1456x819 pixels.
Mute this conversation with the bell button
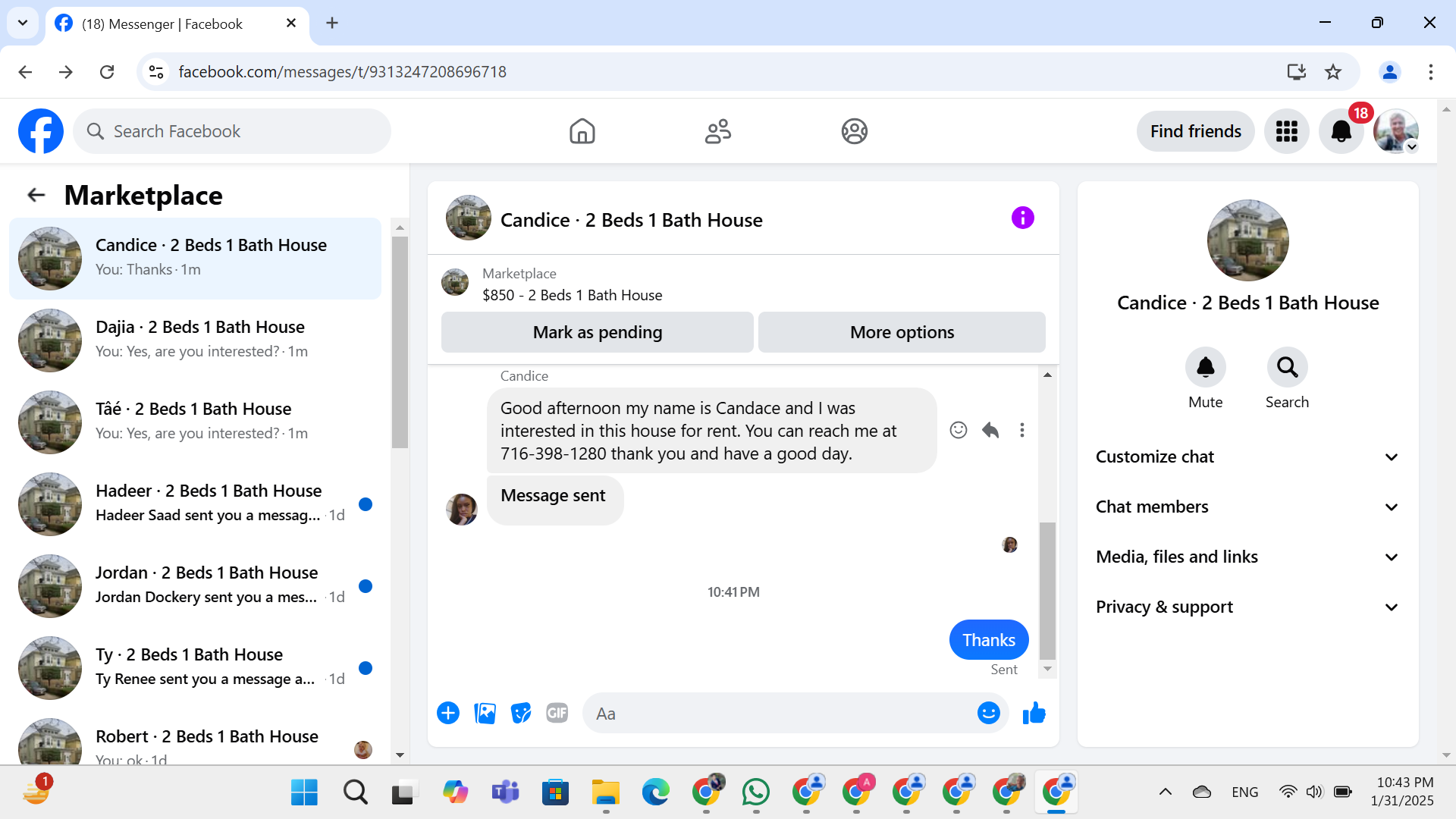point(1206,368)
